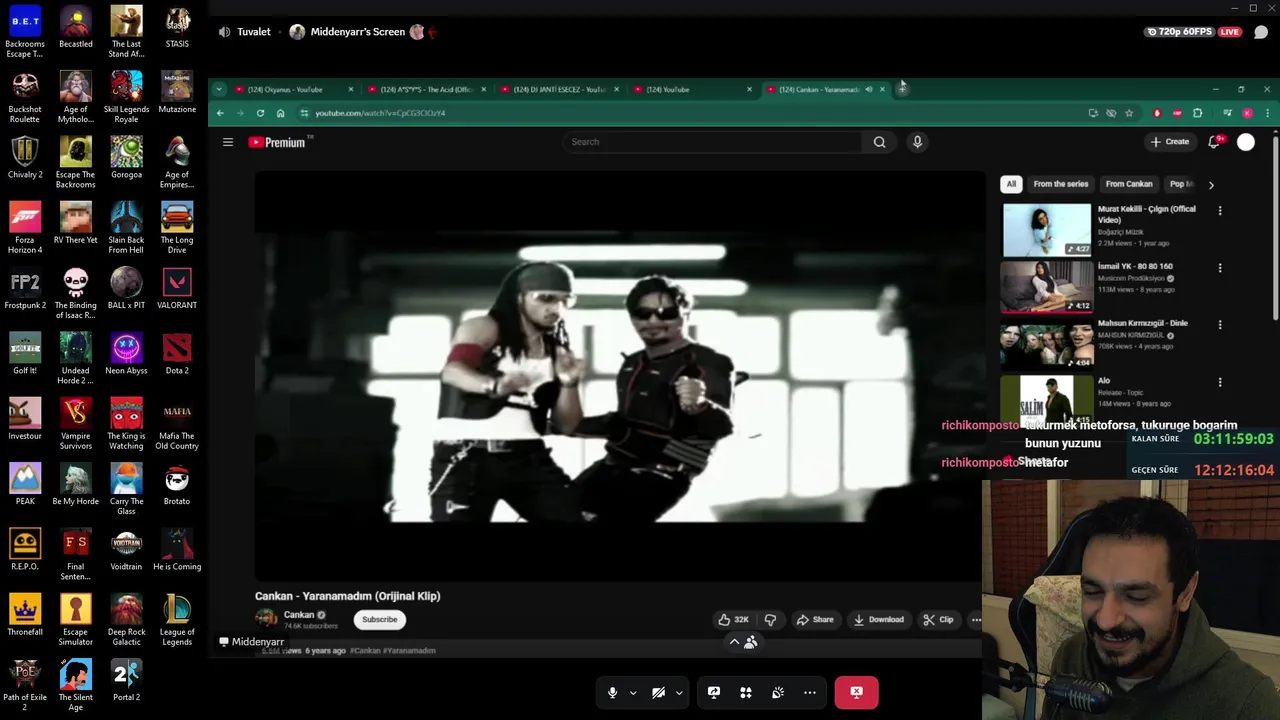Click the YouTube search magnifier button

click(879, 142)
